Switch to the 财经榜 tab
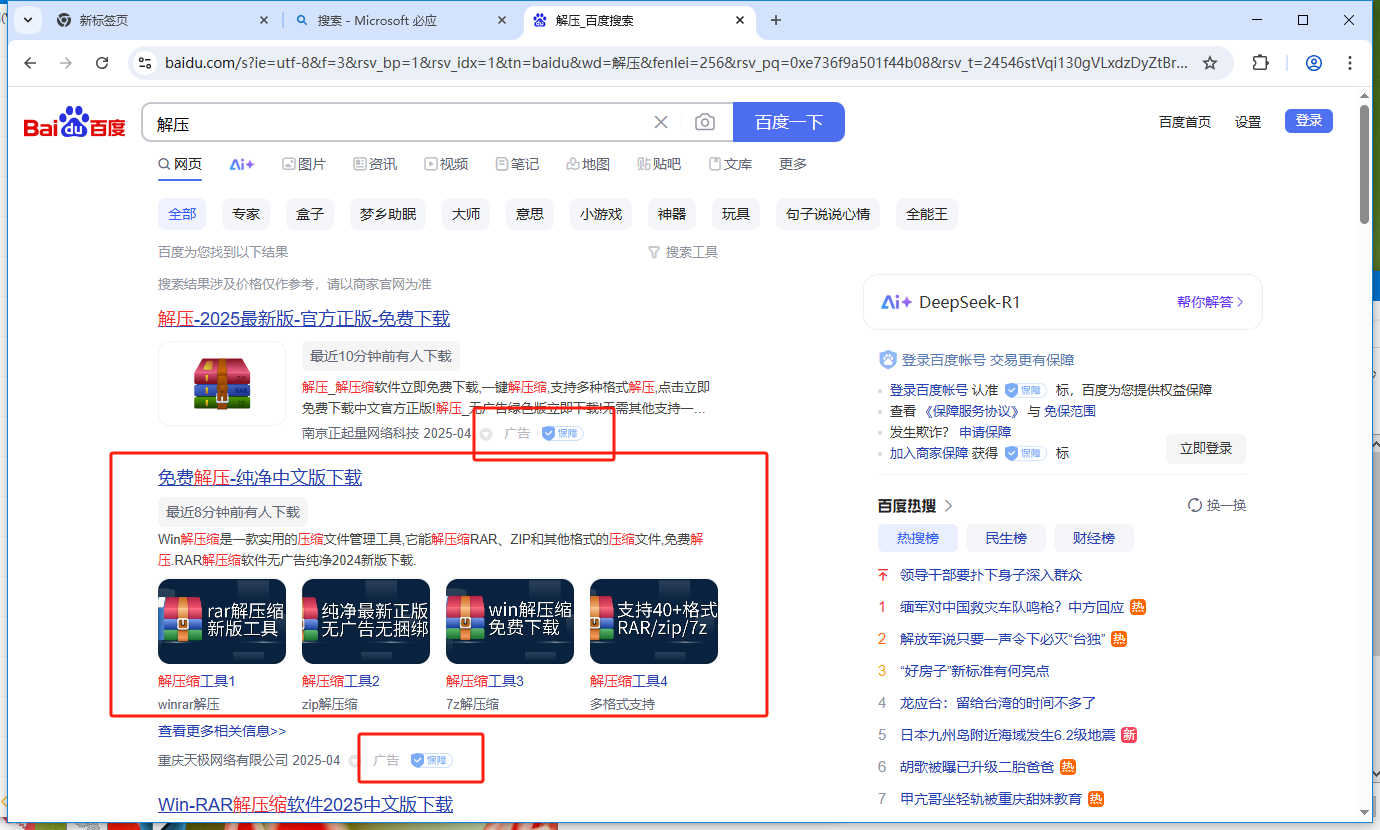The image size is (1380, 830). pyautogui.click(x=1093, y=538)
